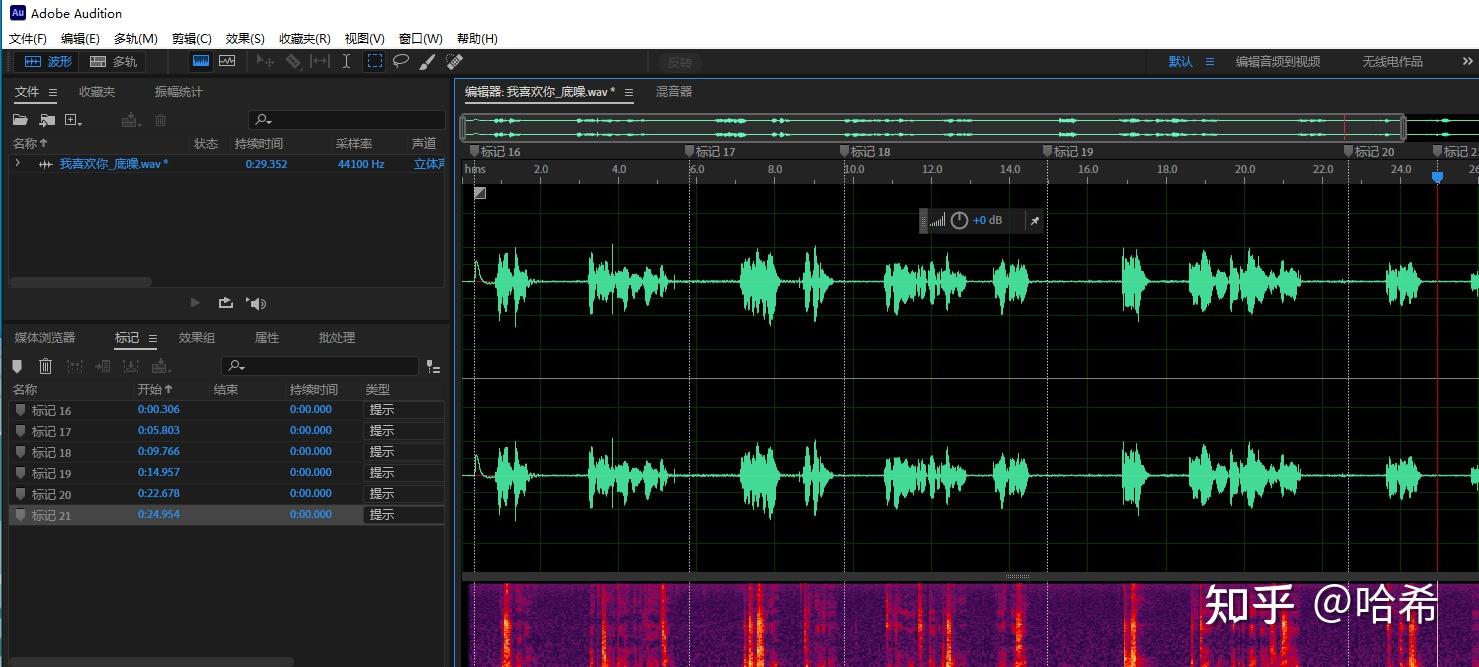Image resolution: width=1479 pixels, height=667 pixels.
Task: Click marker 标记 19 on the timeline
Action: click(x=1047, y=151)
